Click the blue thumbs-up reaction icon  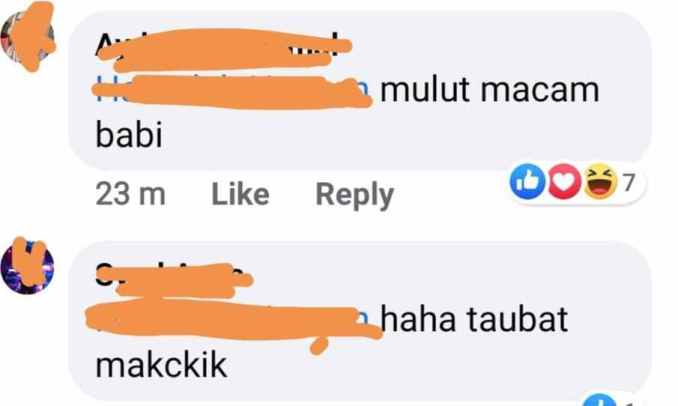527,181
